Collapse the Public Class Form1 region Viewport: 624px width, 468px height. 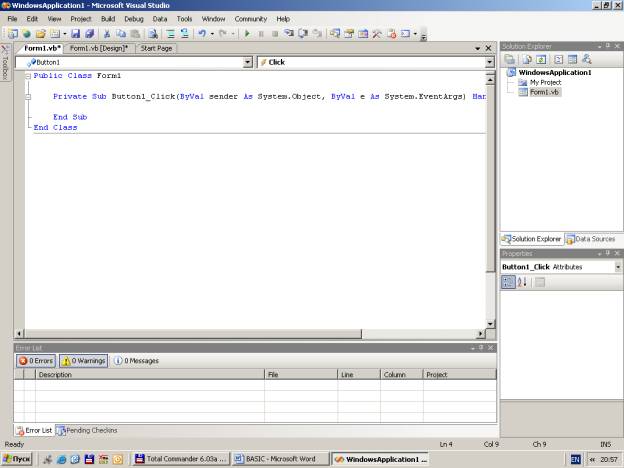[x=28, y=76]
